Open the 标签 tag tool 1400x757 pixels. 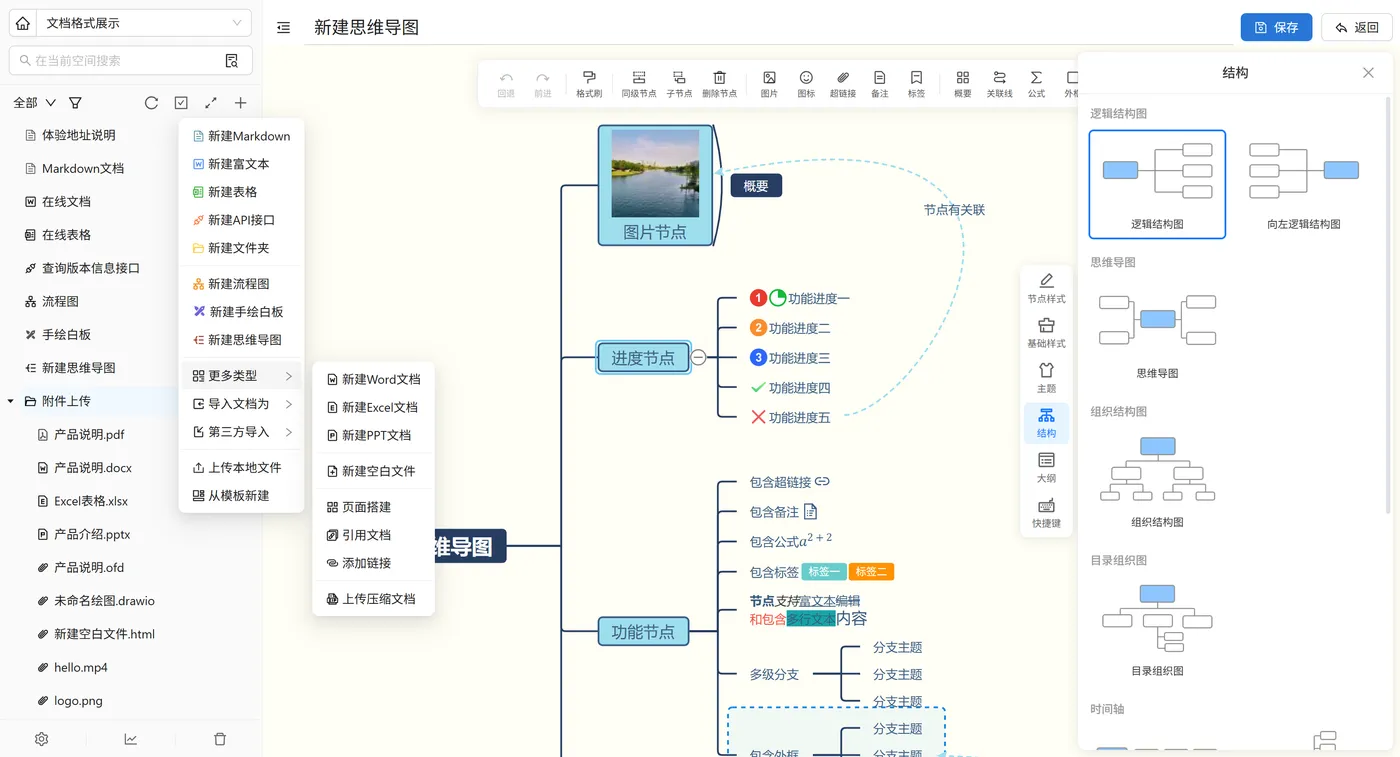(916, 84)
